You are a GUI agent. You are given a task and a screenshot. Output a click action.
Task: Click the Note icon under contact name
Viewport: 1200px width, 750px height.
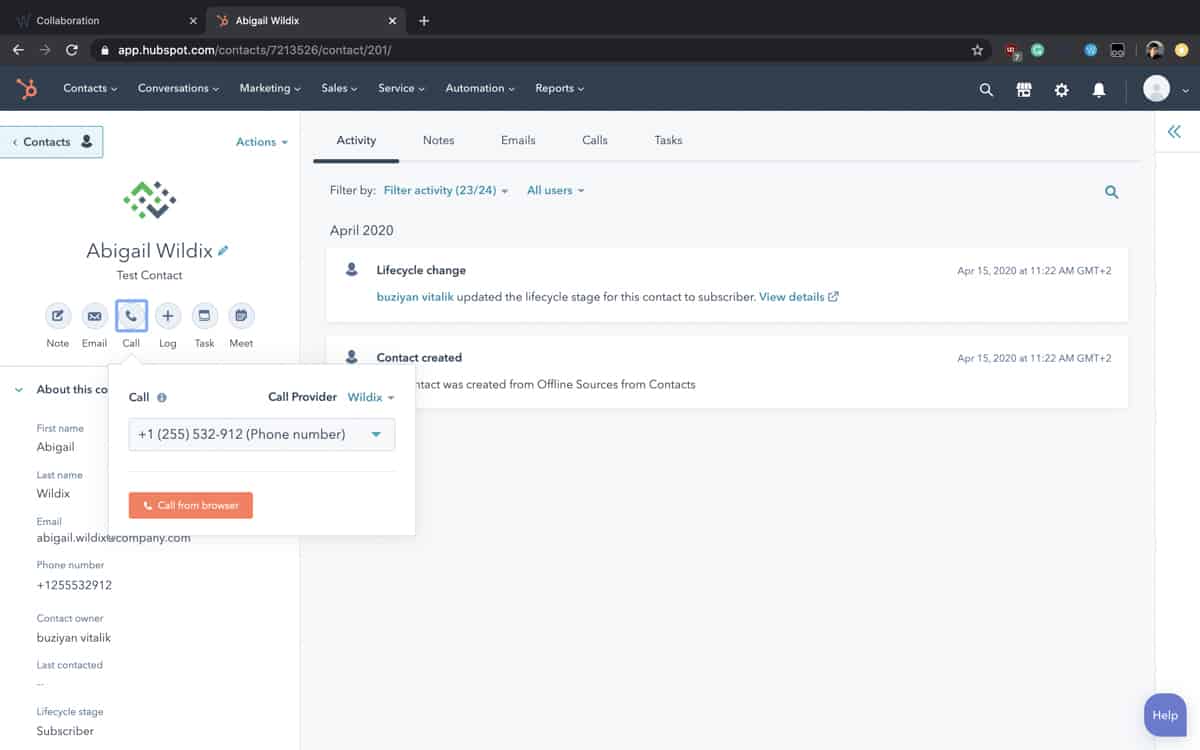click(58, 316)
